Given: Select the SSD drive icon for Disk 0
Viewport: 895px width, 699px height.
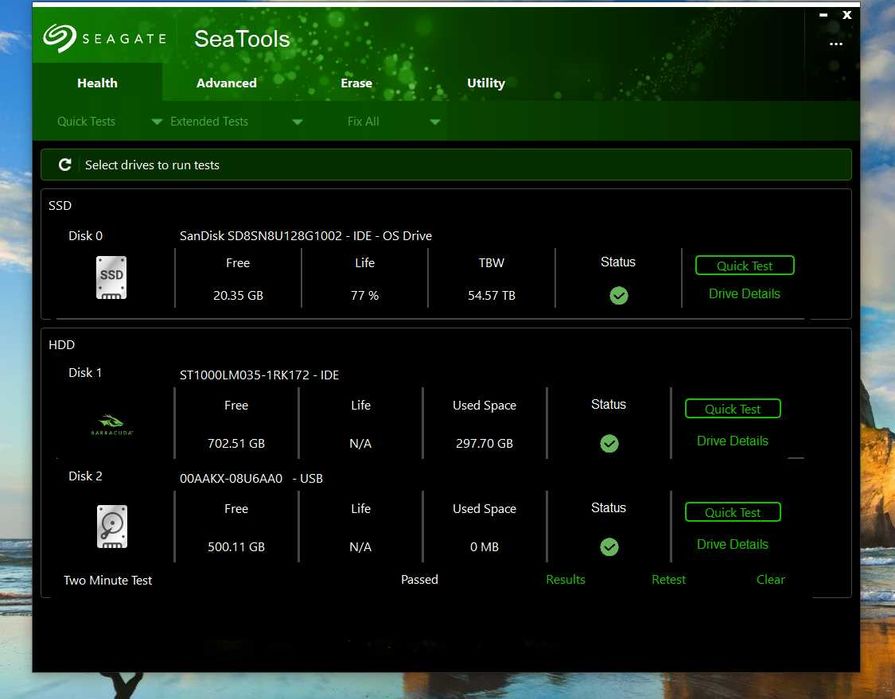Looking at the screenshot, I should (x=111, y=278).
